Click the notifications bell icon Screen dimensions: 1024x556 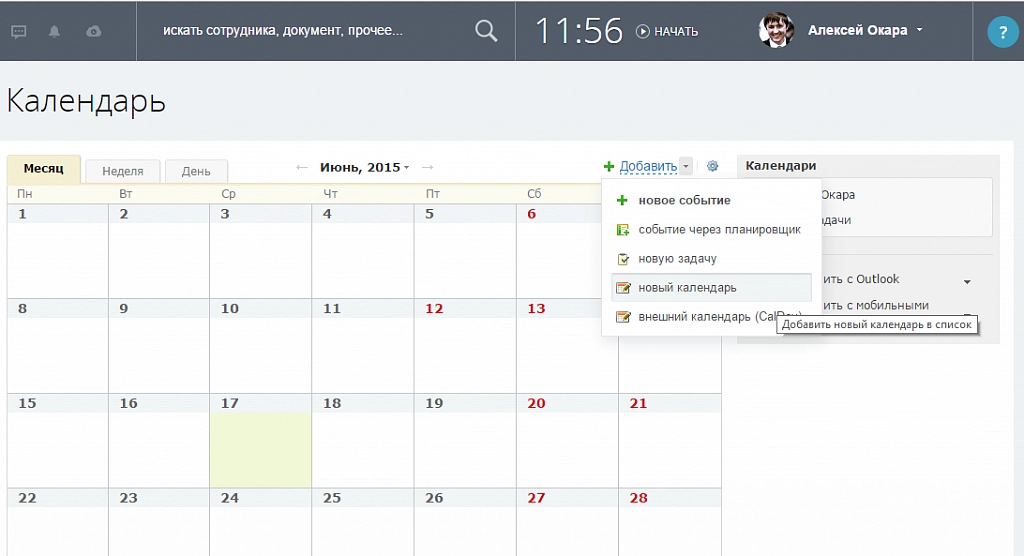[54, 31]
